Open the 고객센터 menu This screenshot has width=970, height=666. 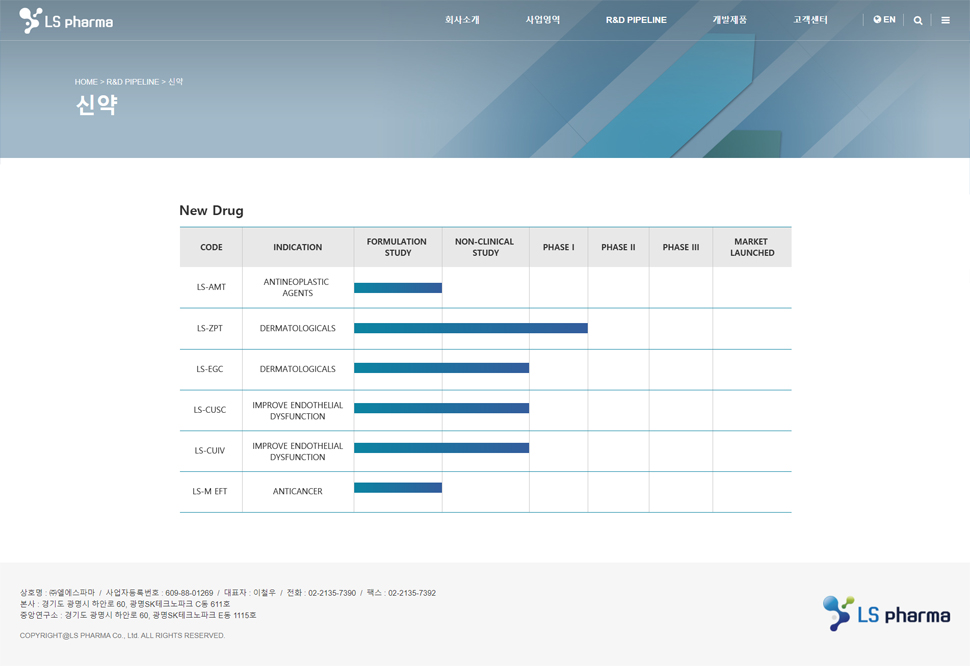tap(810, 20)
